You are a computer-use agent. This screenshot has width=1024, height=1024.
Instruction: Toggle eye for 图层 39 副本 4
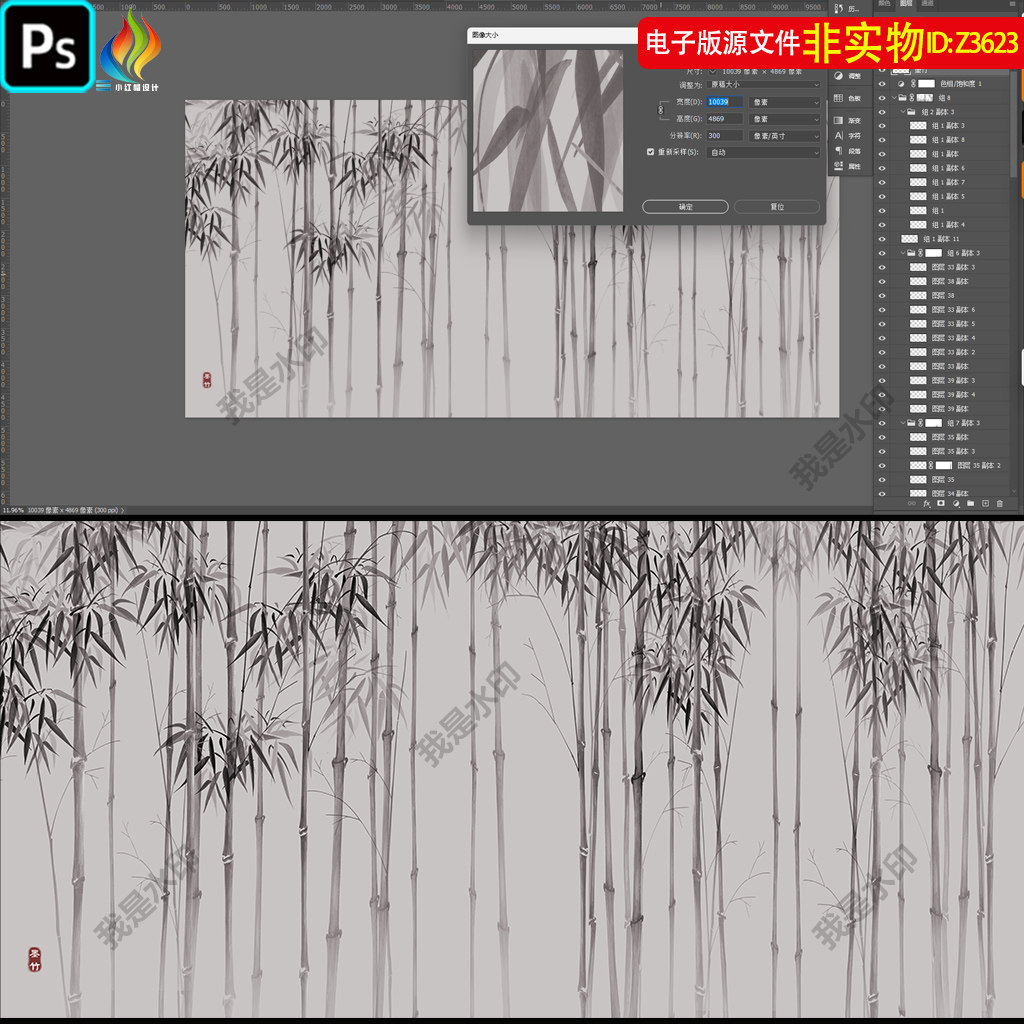pyautogui.click(x=882, y=394)
